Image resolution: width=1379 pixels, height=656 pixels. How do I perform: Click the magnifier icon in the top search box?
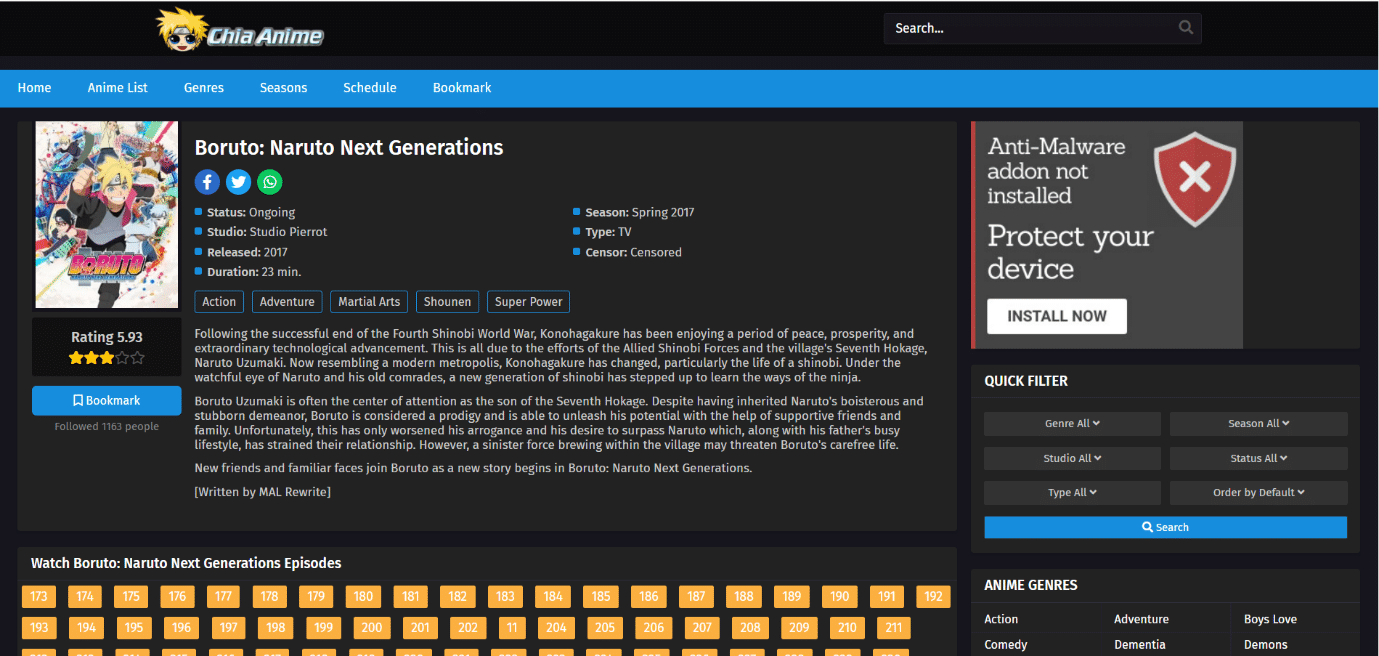pos(1186,28)
